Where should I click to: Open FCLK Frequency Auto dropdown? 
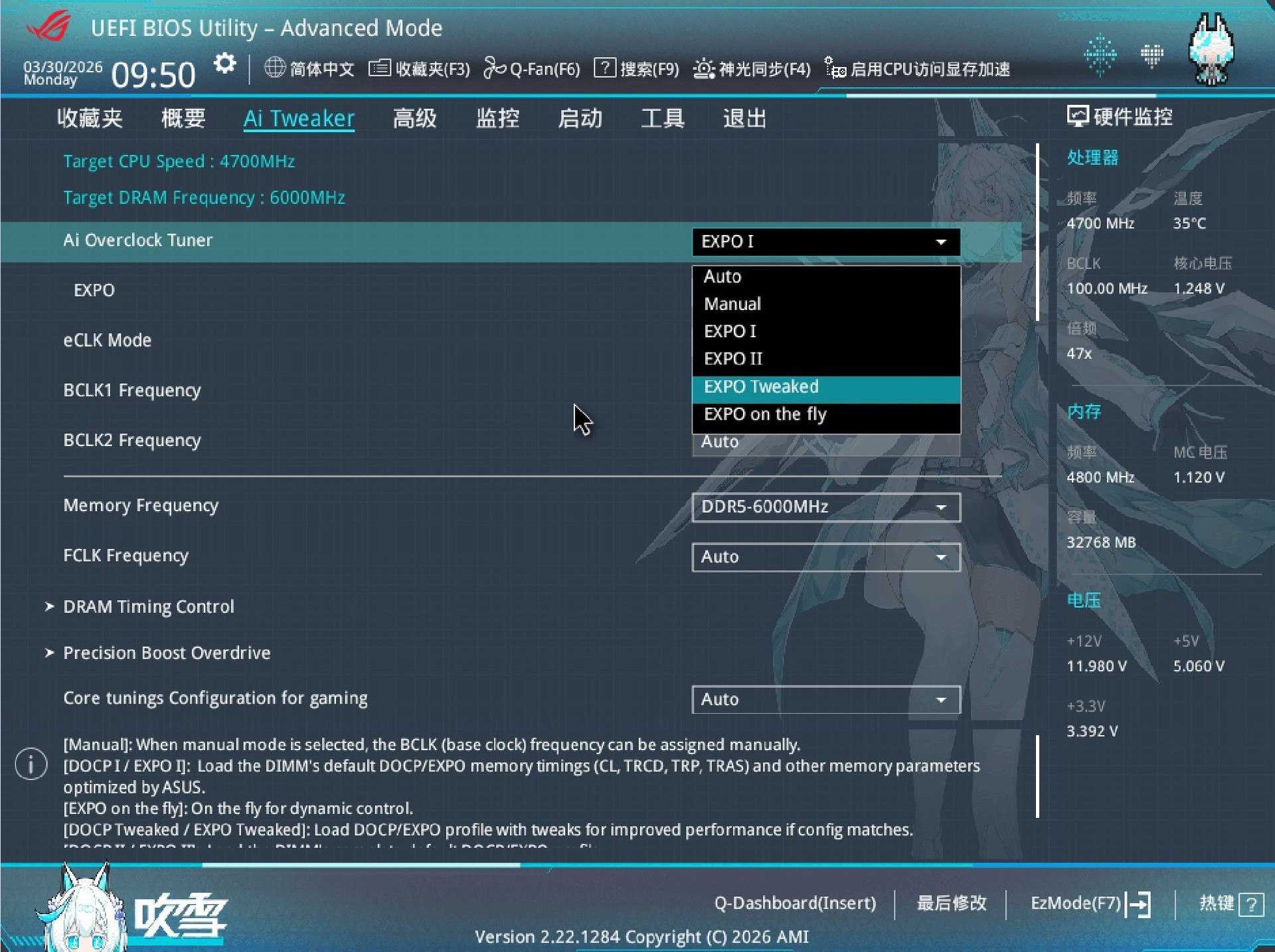click(825, 557)
